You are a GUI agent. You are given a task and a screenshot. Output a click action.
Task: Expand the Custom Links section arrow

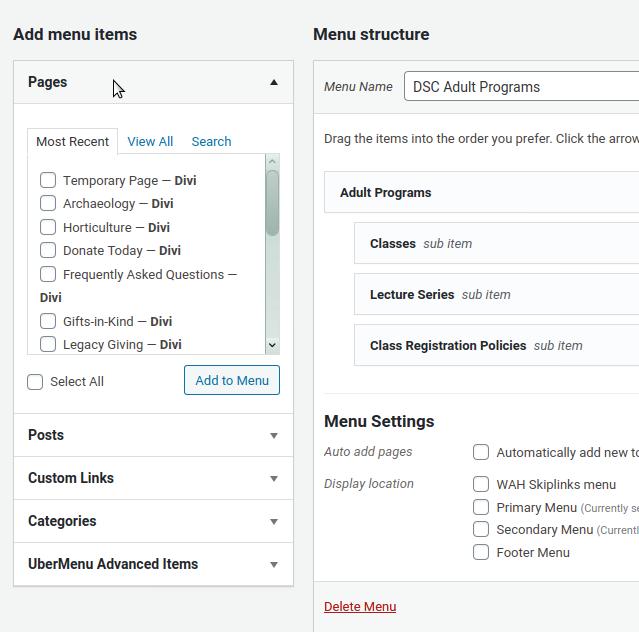(x=274, y=478)
